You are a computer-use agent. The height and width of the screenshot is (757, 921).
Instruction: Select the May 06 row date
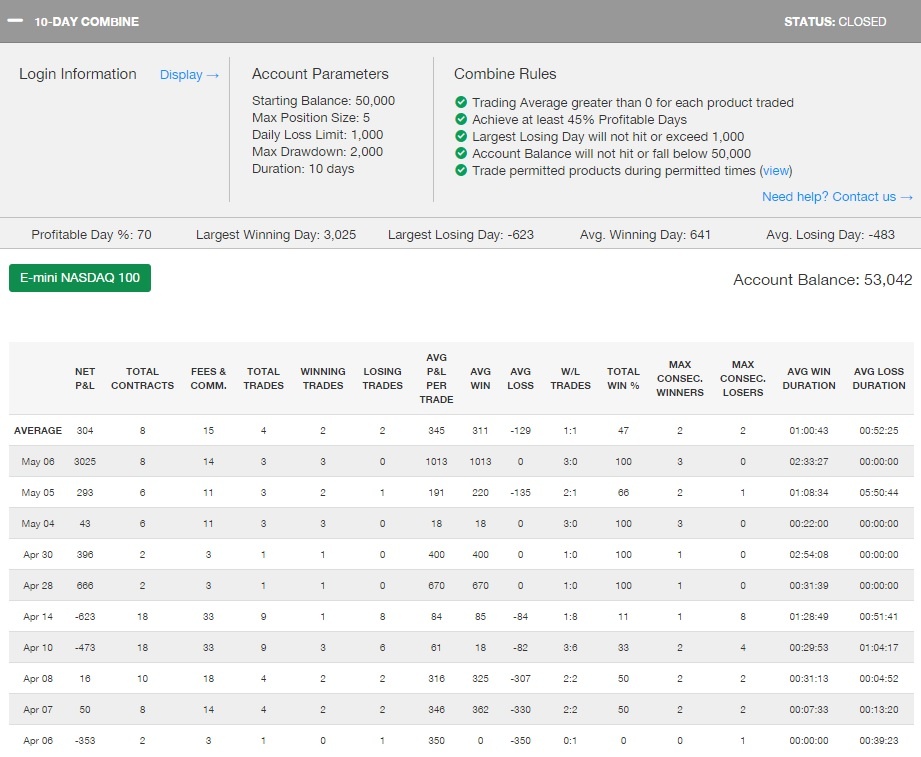tap(38, 462)
